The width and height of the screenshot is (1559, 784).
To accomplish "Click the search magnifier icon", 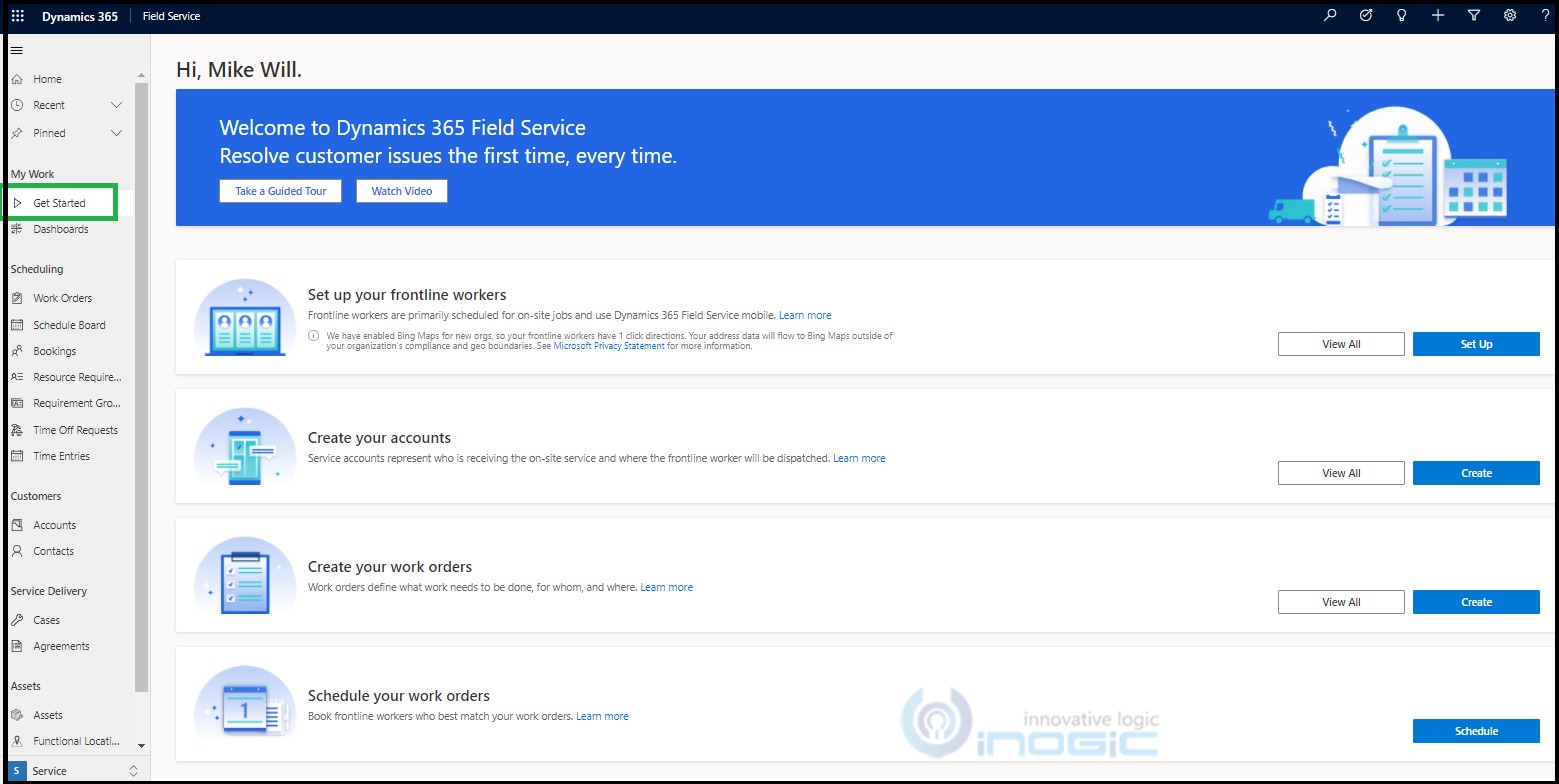I will (x=1330, y=15).
